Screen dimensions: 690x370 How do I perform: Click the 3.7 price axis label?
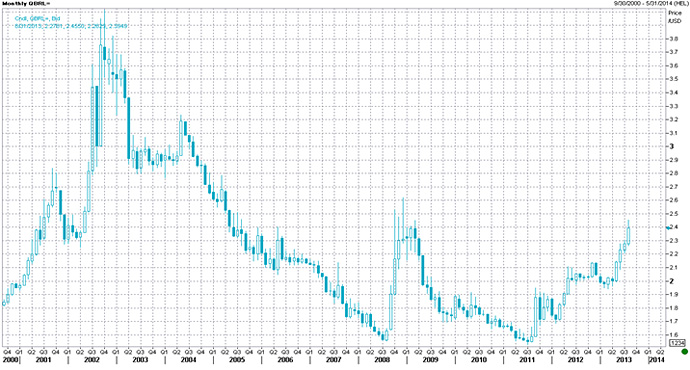(673, 52)
